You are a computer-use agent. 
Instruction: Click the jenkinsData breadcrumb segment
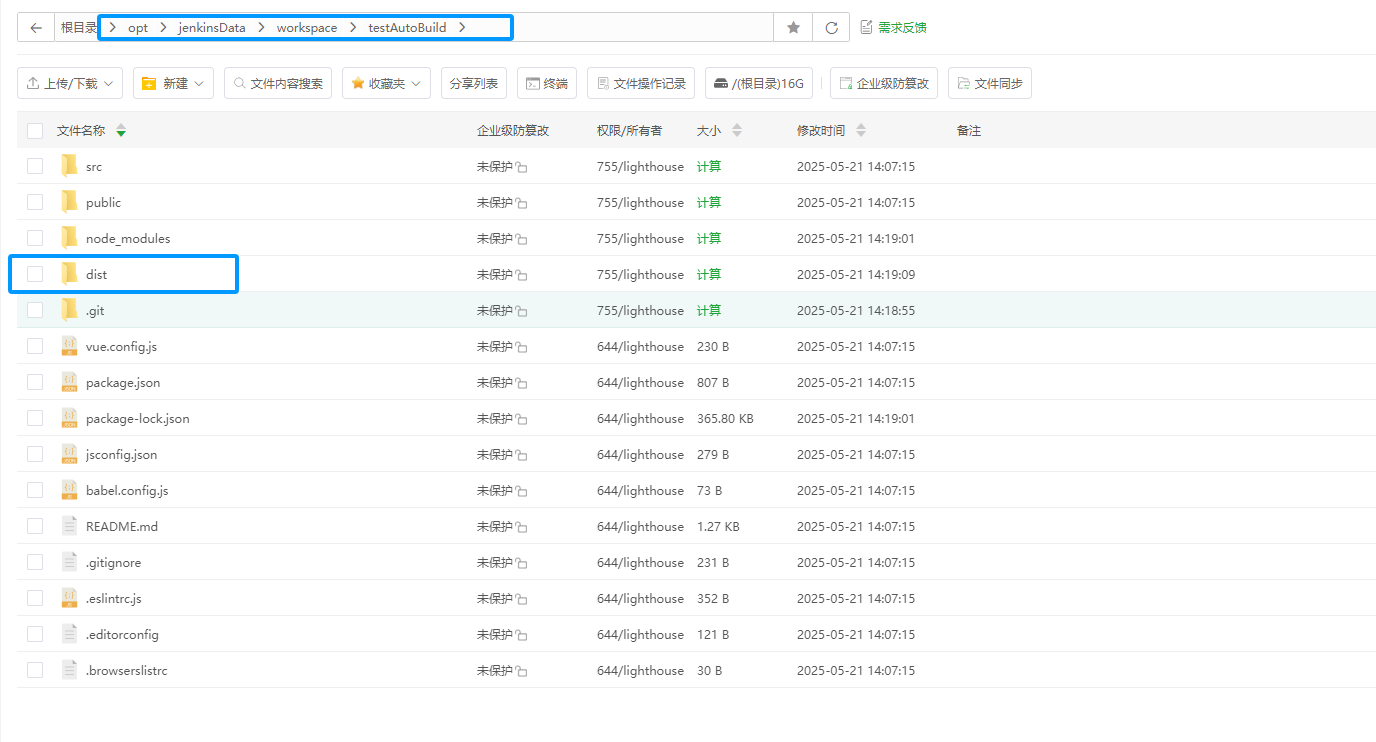point(212,28)
